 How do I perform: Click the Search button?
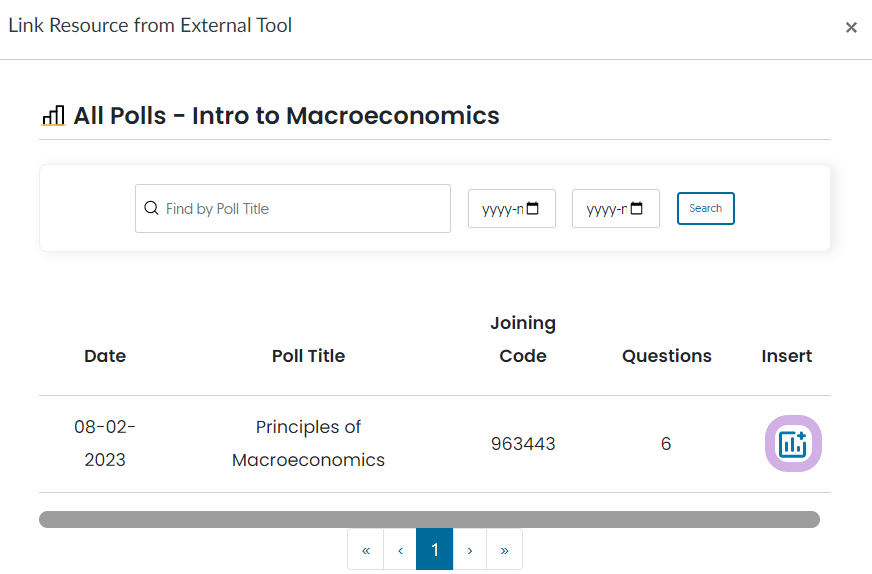pyautogui.click(x=705, y=208)
